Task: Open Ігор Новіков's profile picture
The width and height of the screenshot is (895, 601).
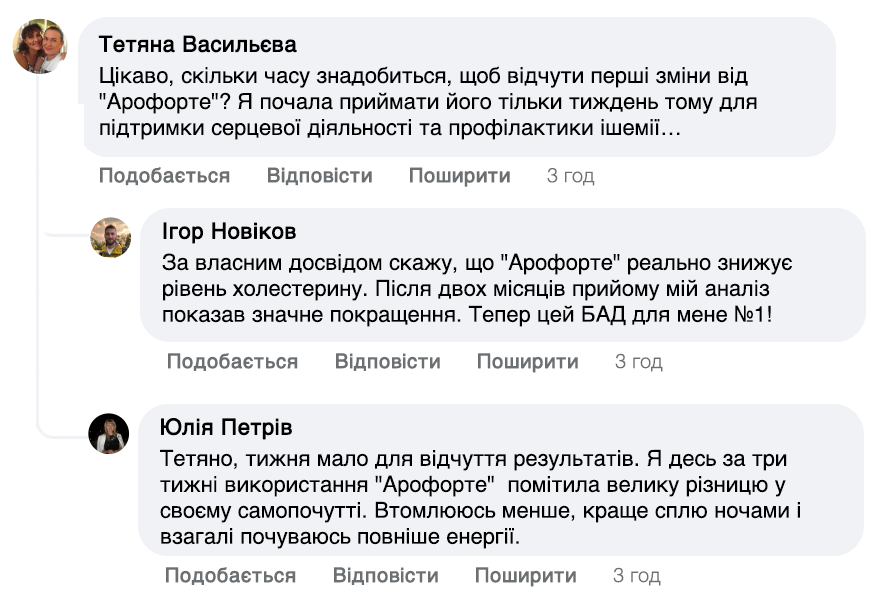Action: click(108, 236)
